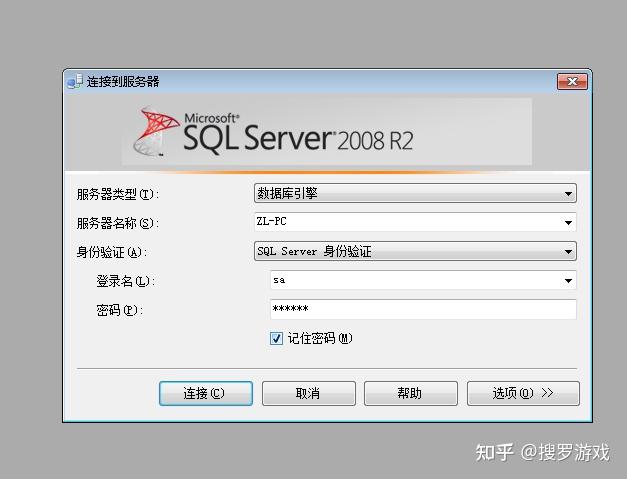Expand the 服务器名称 combo box arrow

click(x=568, y=223)
